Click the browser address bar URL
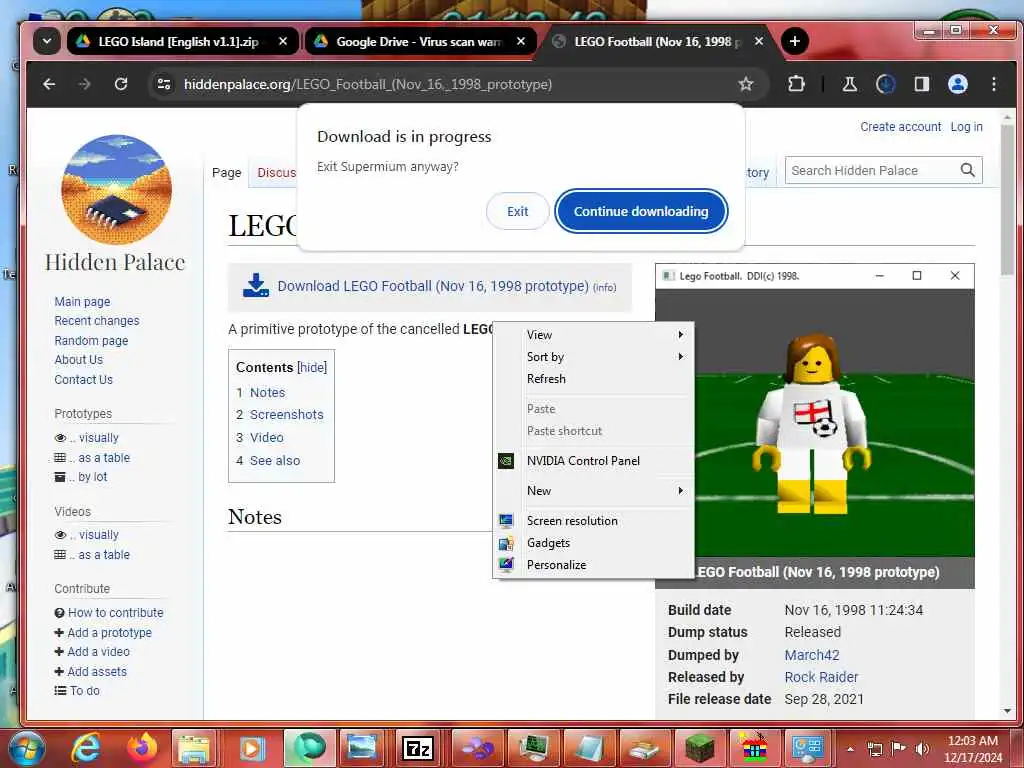The height and width of the screenshot is (768, 1024). click(x=368, y=84)
